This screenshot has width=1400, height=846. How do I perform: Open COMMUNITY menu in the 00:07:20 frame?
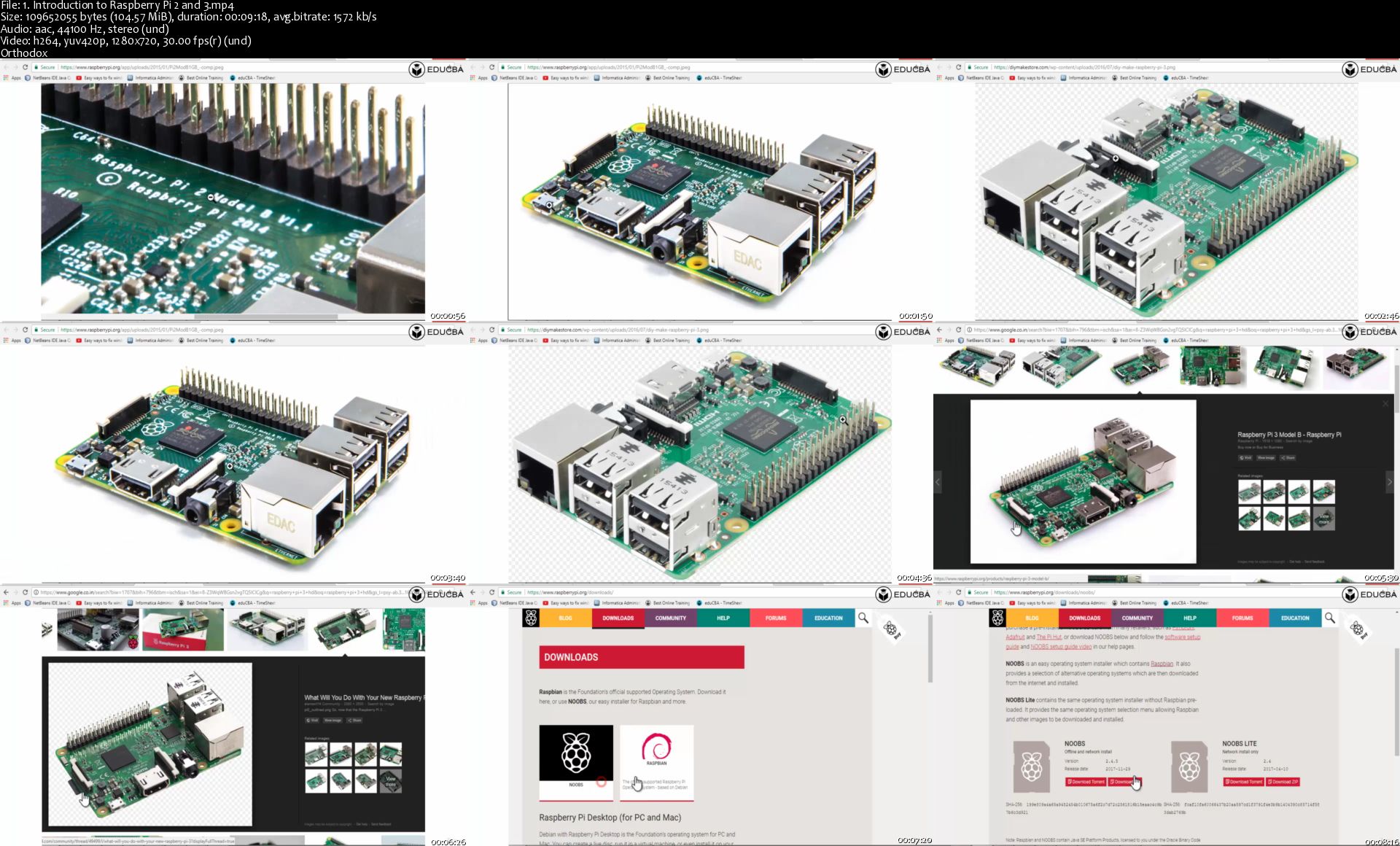point(671,618)
